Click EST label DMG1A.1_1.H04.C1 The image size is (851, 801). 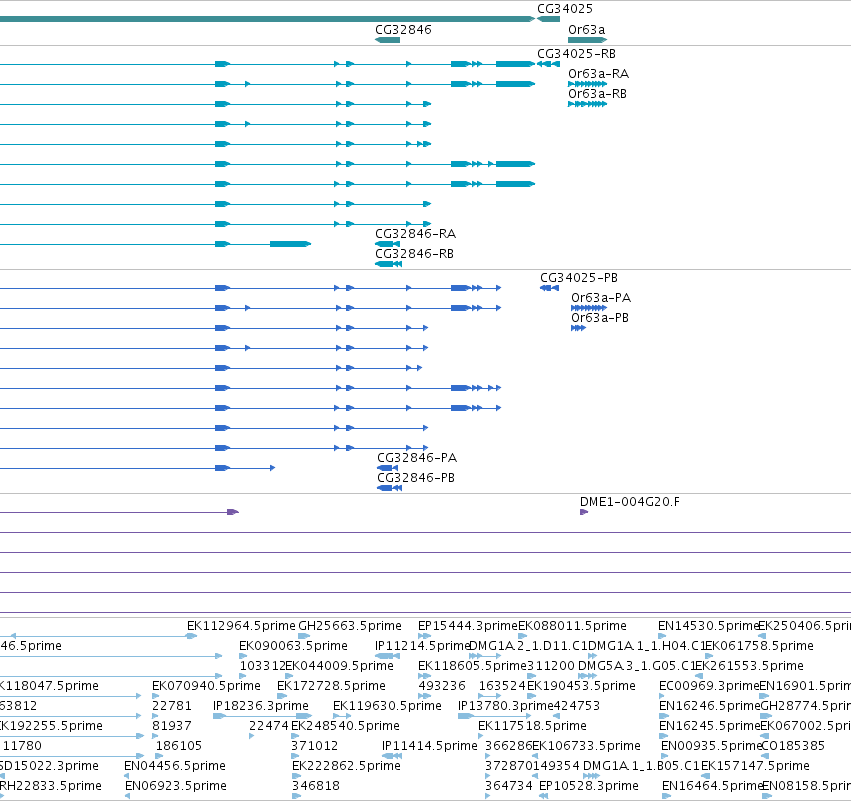click(x=647, y=646)
